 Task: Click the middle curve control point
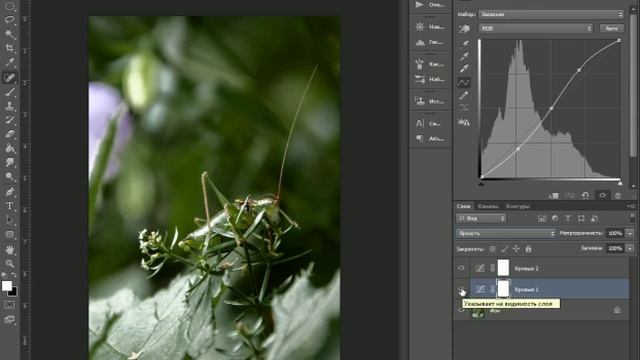coord(551,108)
